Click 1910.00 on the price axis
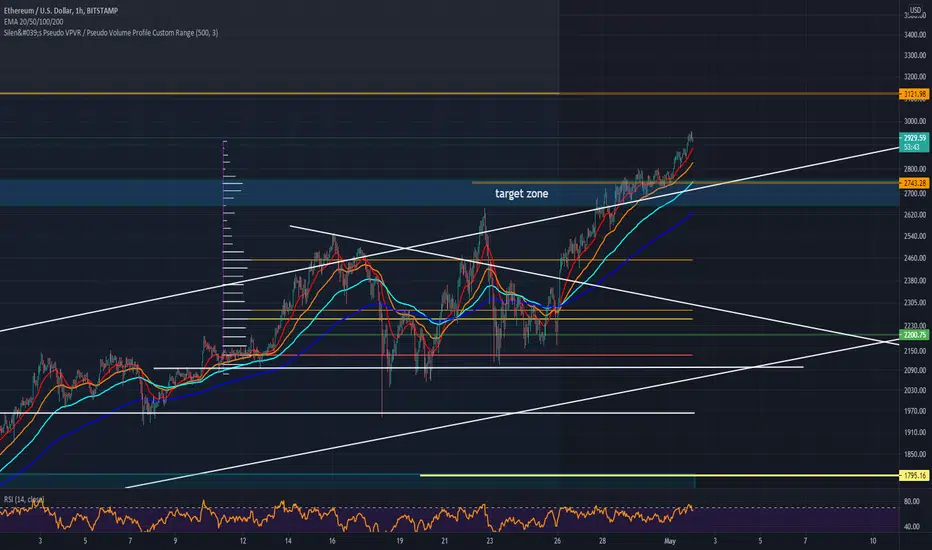This screenshot has height=550, width=932. [x=915, y=432]
